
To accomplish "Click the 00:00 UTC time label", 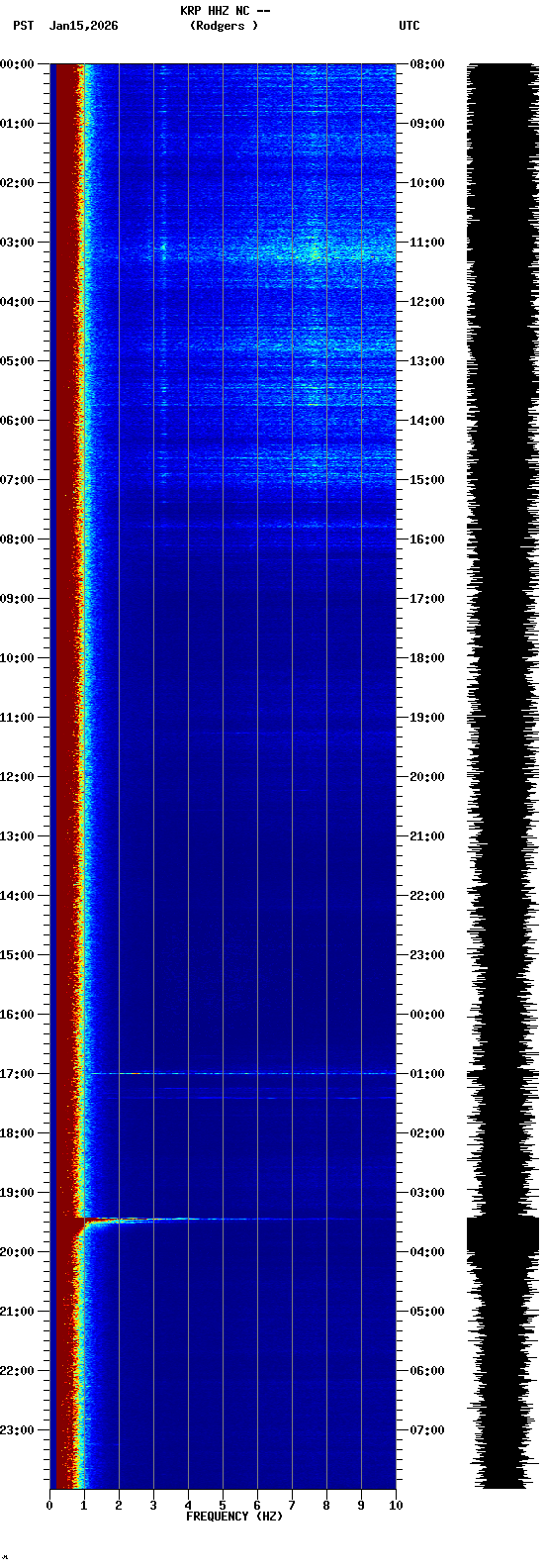I will click(427, 1015).
